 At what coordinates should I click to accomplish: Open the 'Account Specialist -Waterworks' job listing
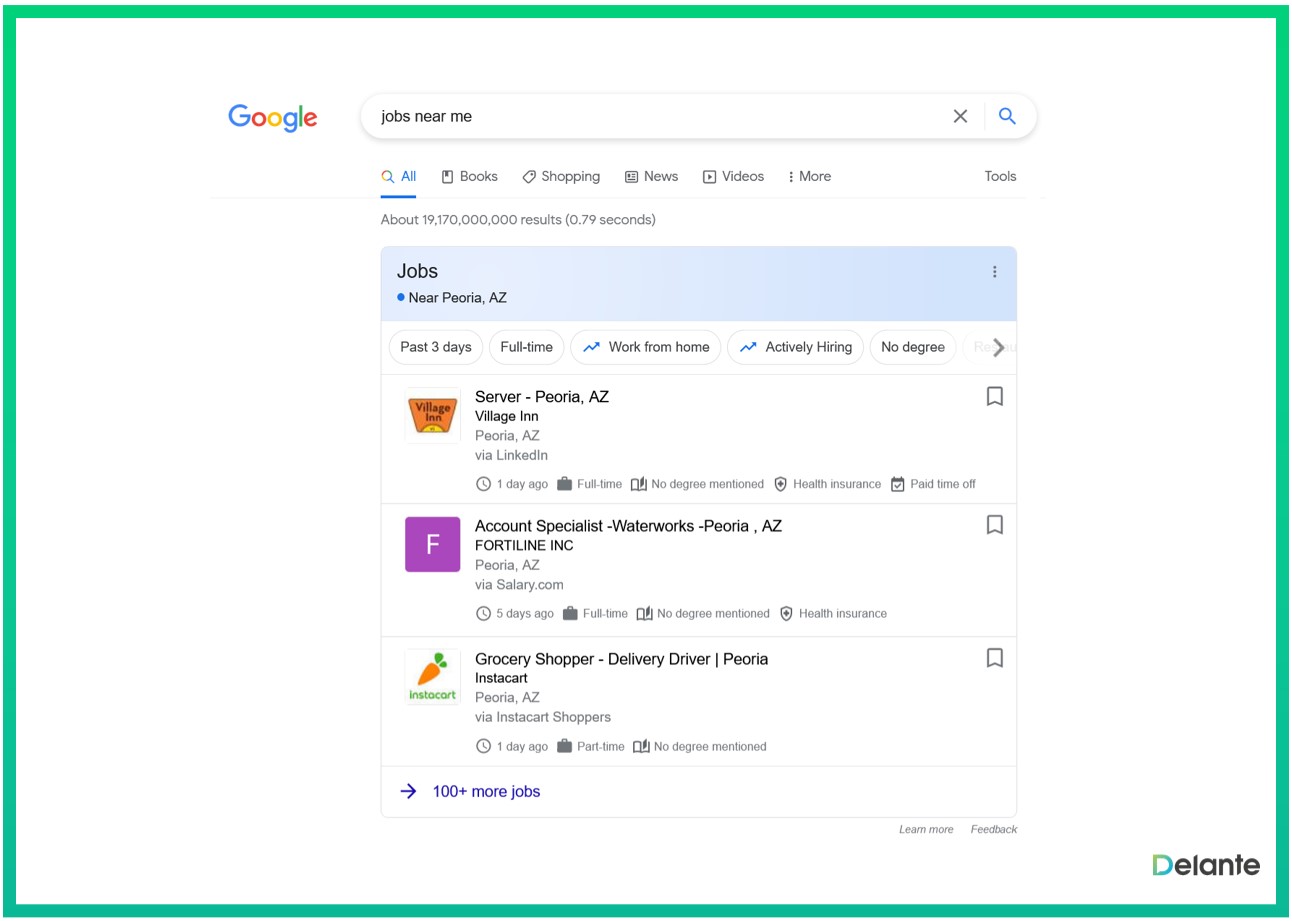pyautogui.click(x=628, y=526)
